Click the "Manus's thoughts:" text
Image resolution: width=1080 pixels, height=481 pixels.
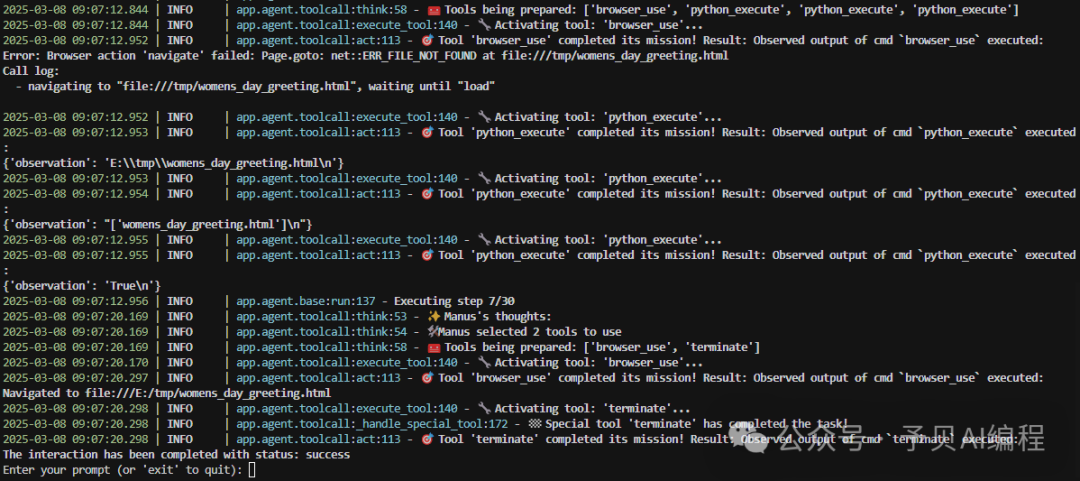tap(498, 317)
